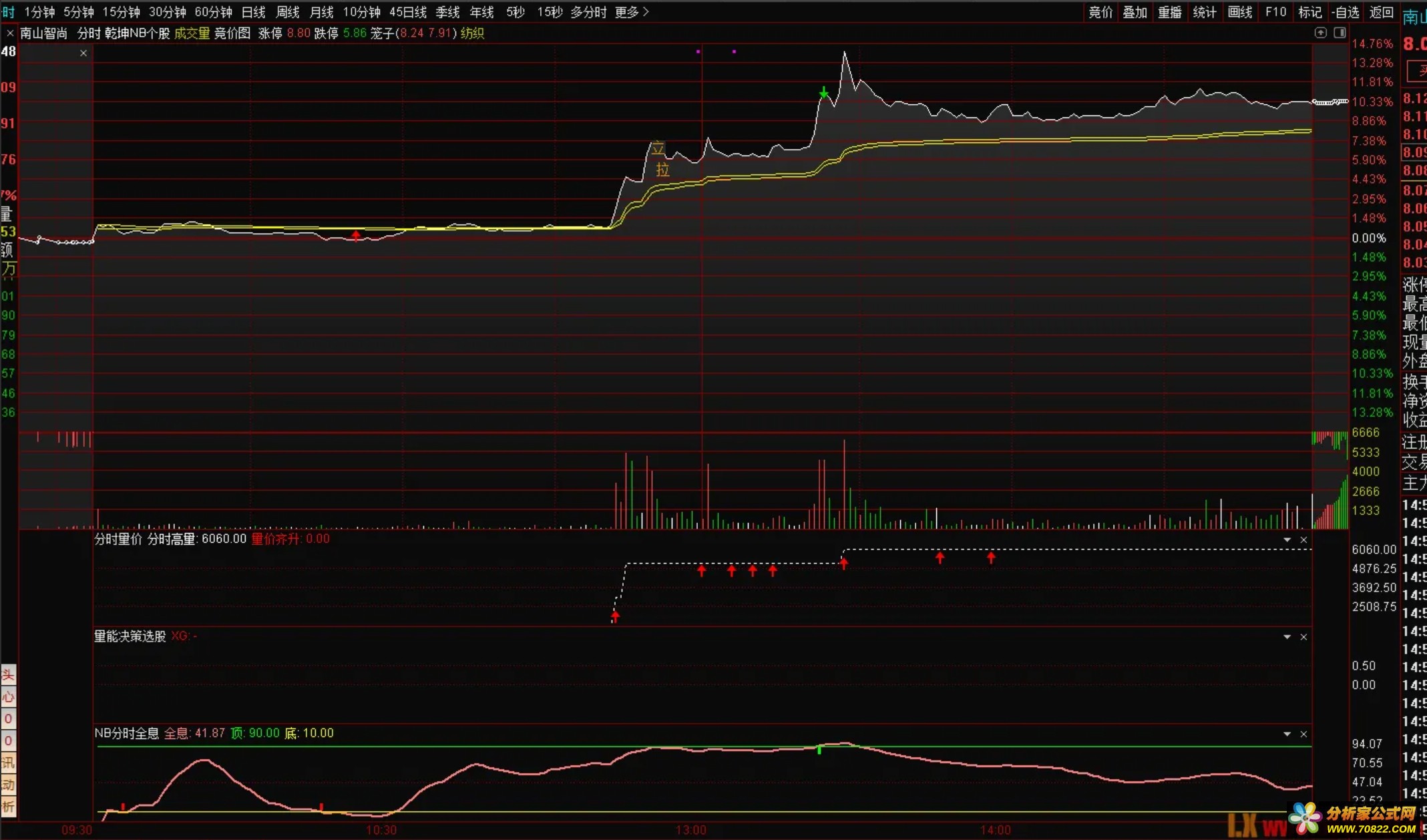Click the 10:30 time axis label
This screenshot has height=840, width=1427.
point(381,830)
